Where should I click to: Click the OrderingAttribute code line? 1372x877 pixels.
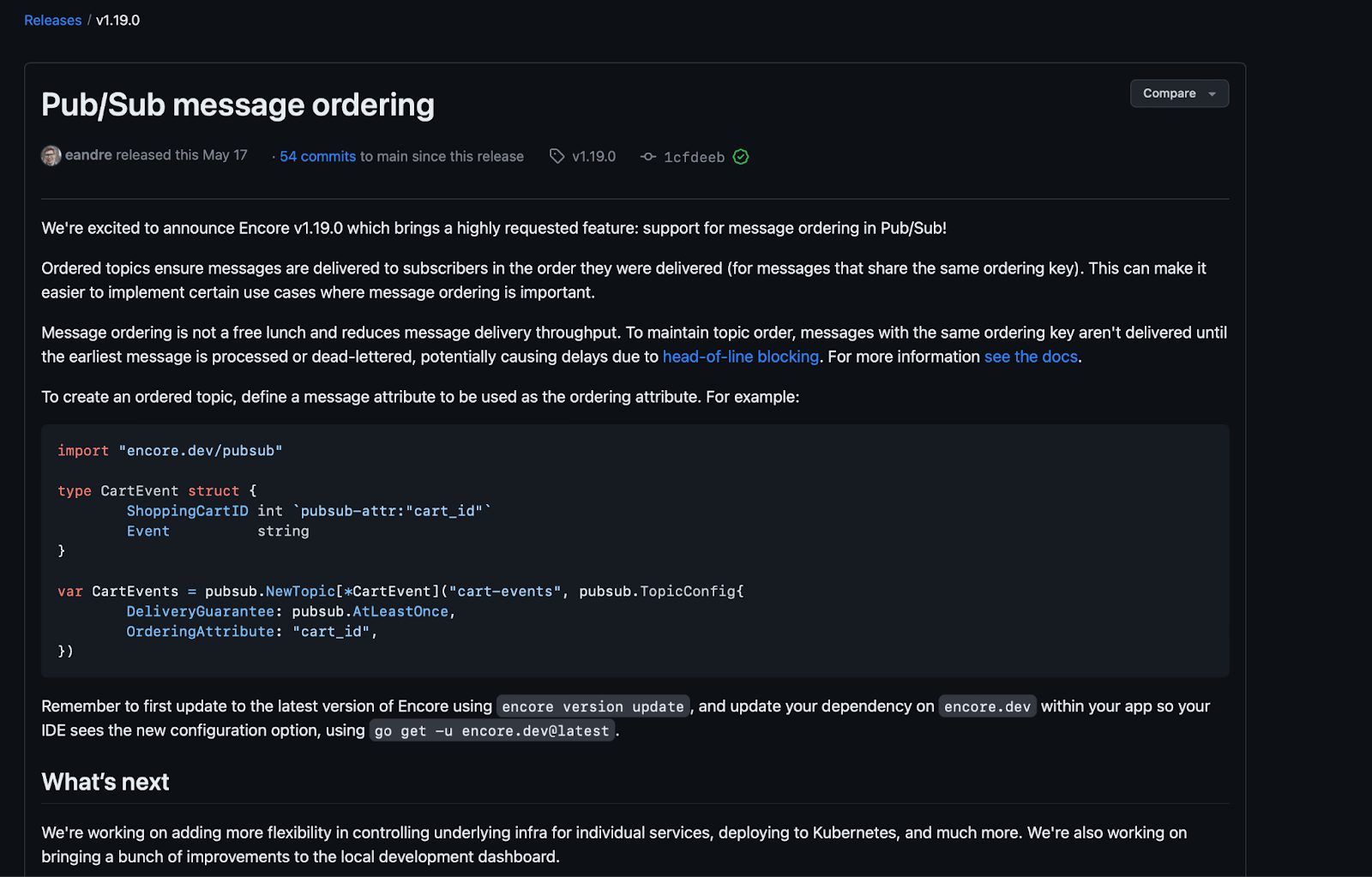click(x=252, y=632)
